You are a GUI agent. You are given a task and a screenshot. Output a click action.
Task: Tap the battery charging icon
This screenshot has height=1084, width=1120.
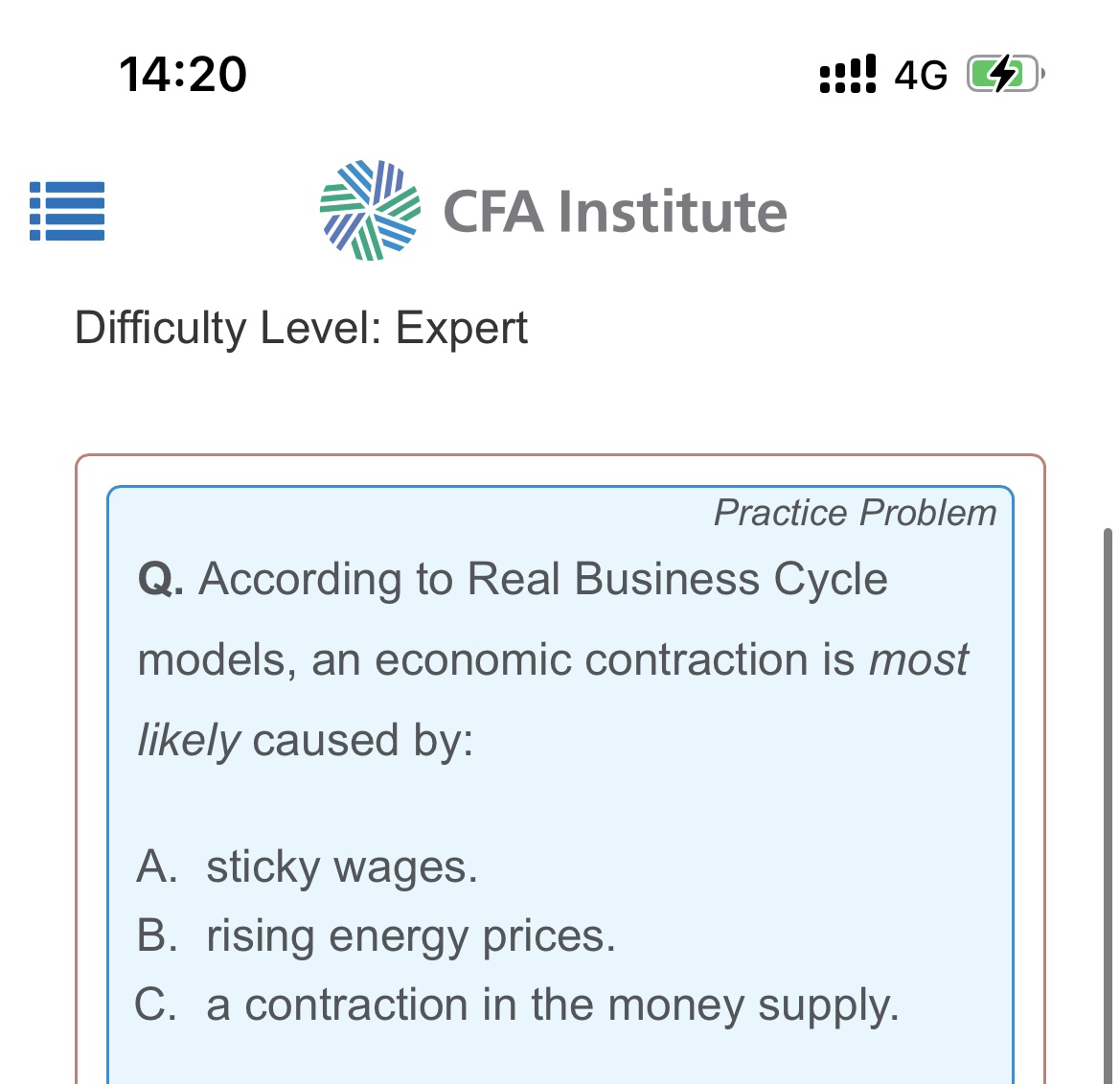coord(1003,74)
